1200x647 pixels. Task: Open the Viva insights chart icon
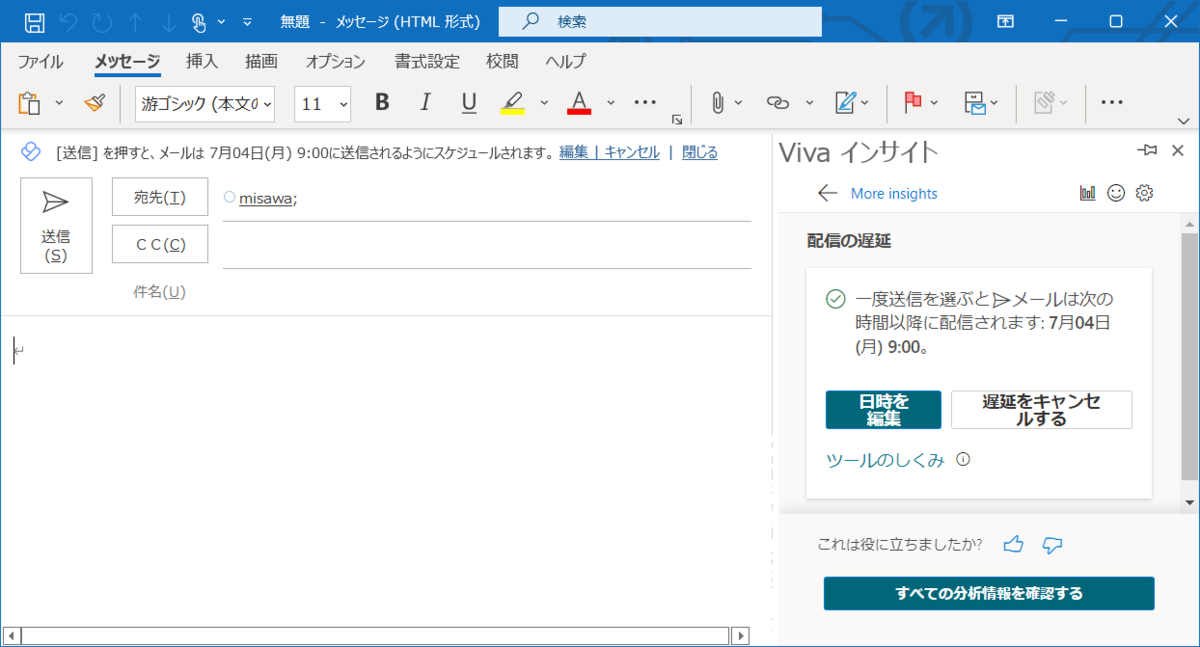[x=1088, y=193]
